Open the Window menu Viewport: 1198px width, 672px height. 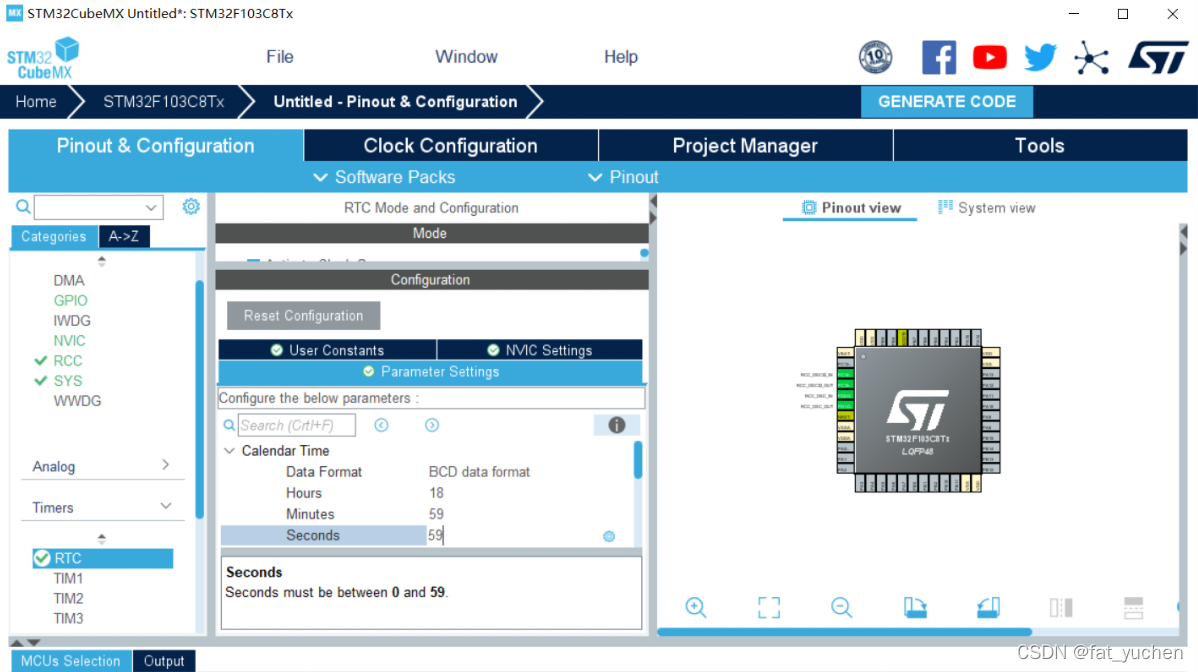[x=466, y=57]
